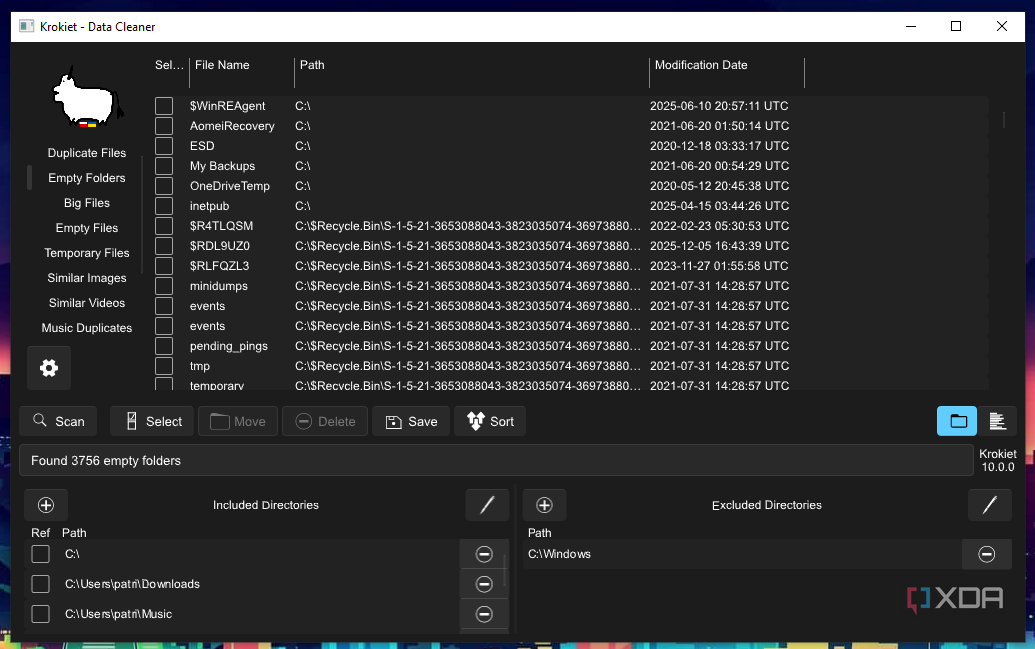Open the settings gear in the sidebar

(x=49, y=368)
